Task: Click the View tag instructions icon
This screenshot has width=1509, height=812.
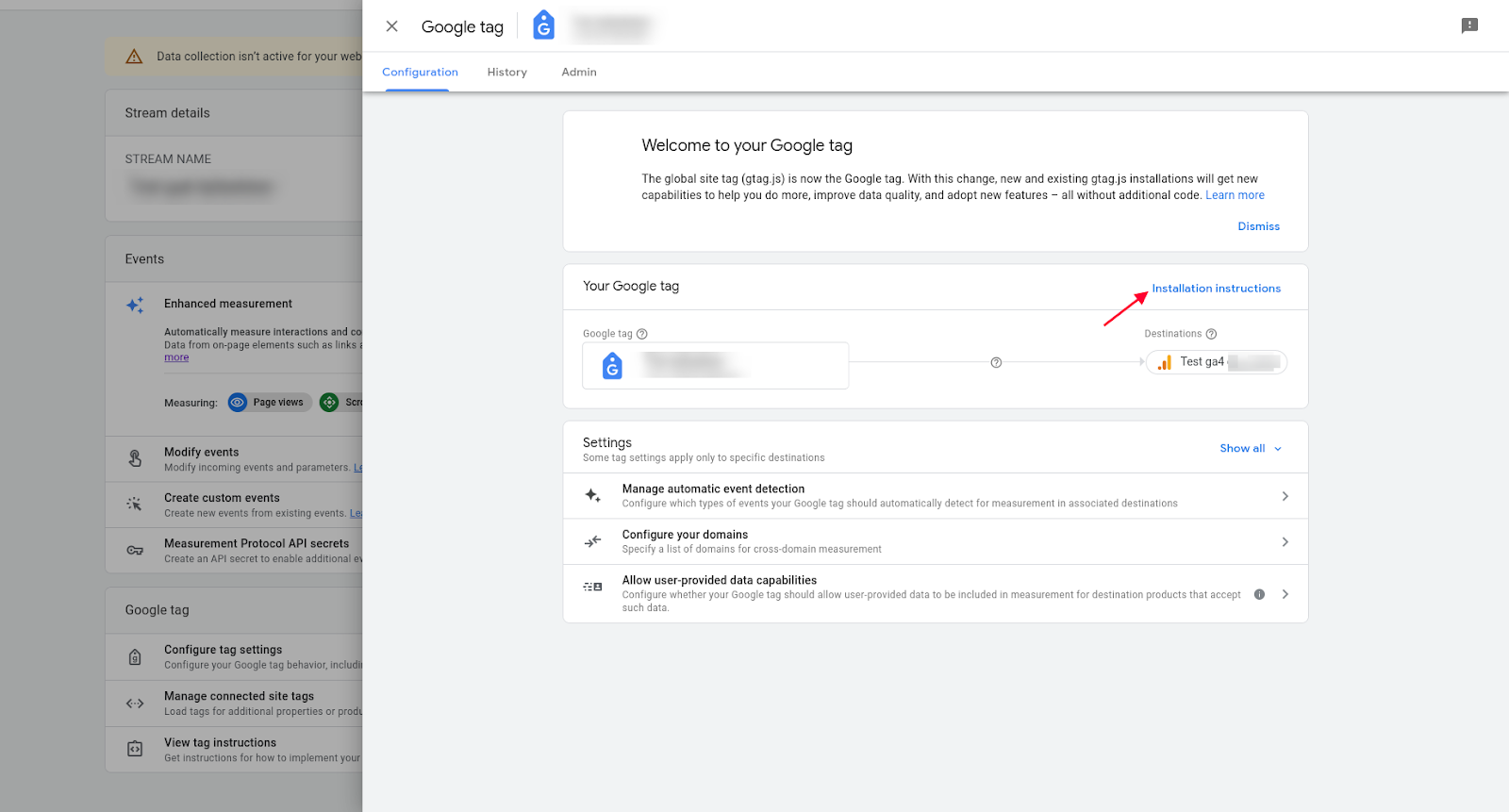Action: pos(135,750)
